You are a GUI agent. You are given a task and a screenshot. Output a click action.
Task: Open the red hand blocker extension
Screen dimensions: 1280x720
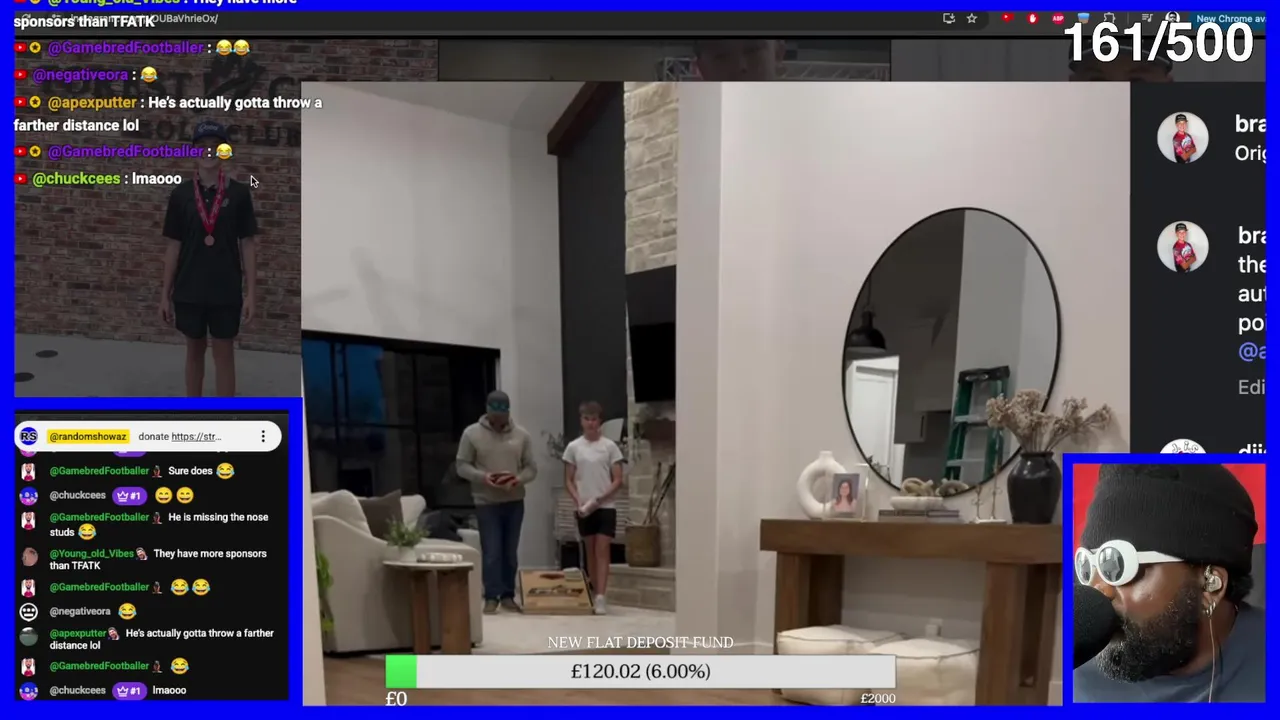point(1033,18)
